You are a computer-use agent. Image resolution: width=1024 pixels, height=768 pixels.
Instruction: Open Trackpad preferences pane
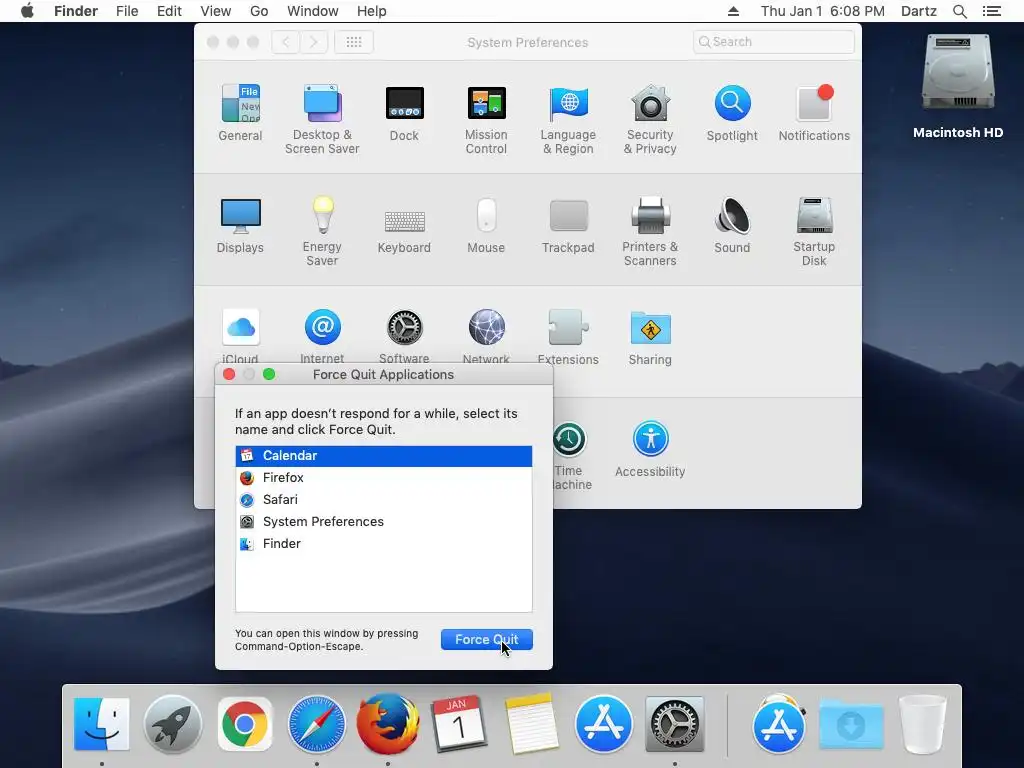click(x=568, y=225)
